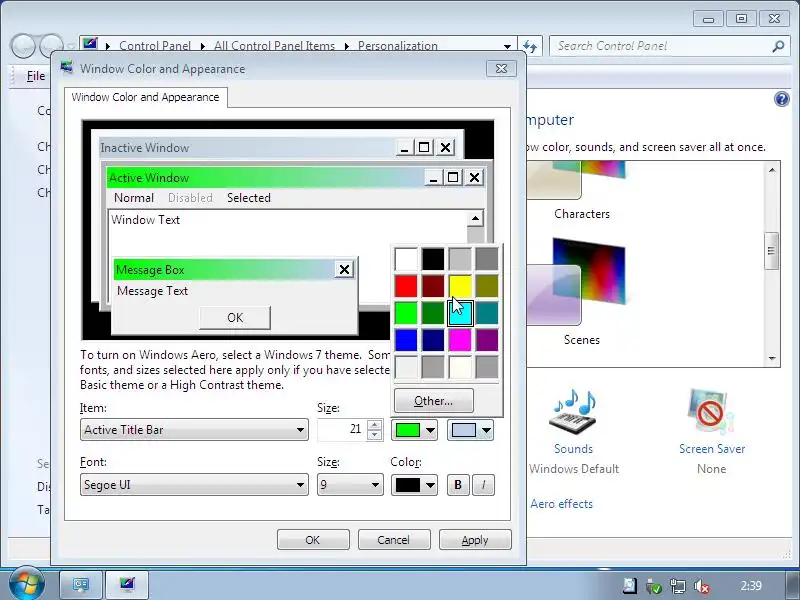Click Disabled menu item in preview
Viewport: 800px width, 600px height.
(x=190, y=198)
